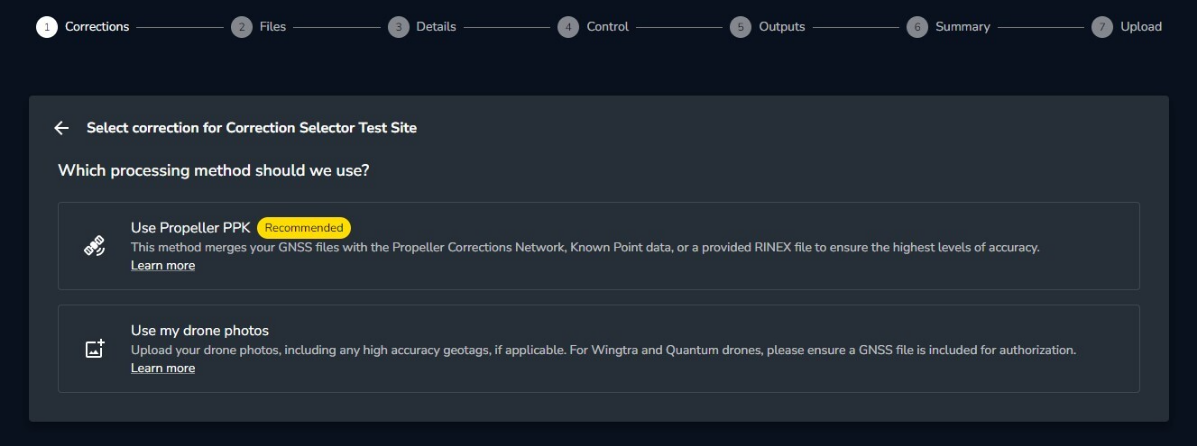Go to the Files step
The image size is (1197, 447).
point(272,27)
